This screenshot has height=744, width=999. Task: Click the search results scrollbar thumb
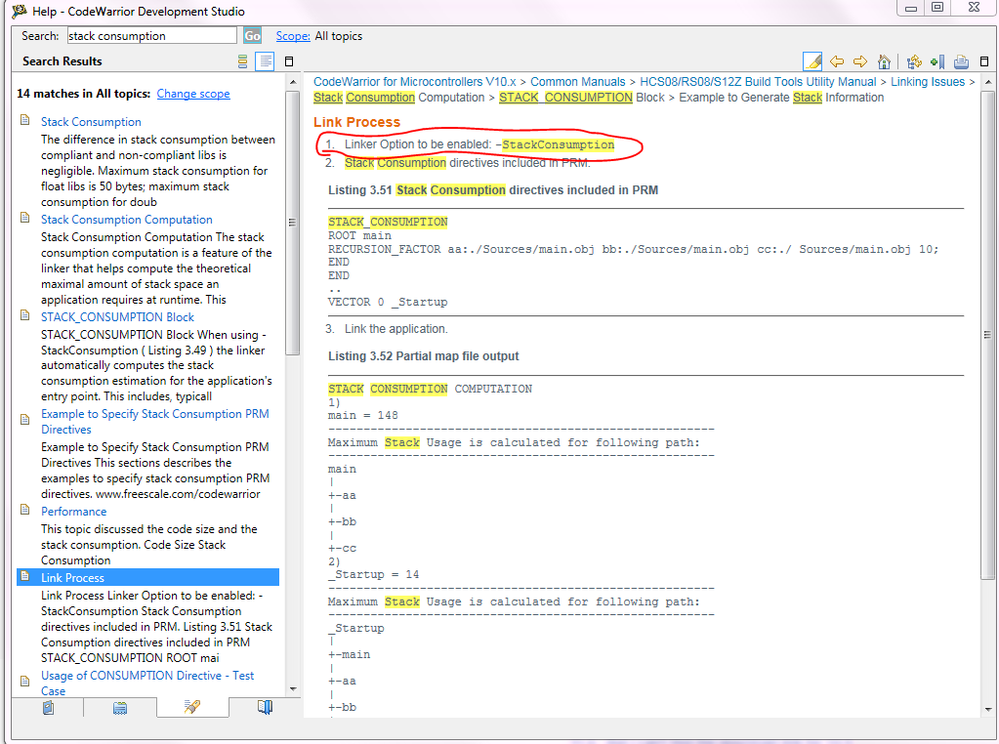292,222
